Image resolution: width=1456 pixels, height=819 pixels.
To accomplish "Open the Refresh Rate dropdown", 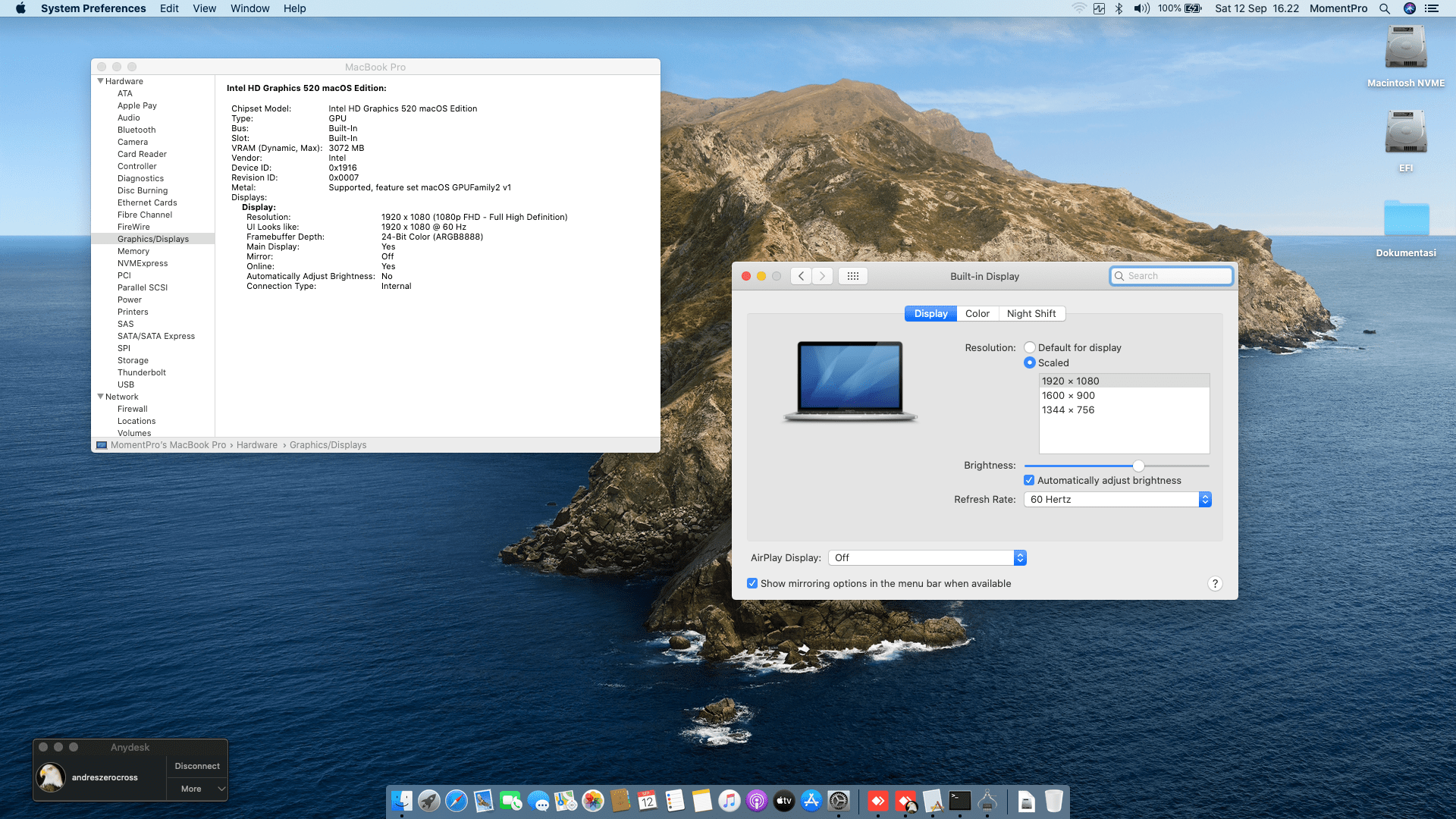I will tap(1118, 499).
